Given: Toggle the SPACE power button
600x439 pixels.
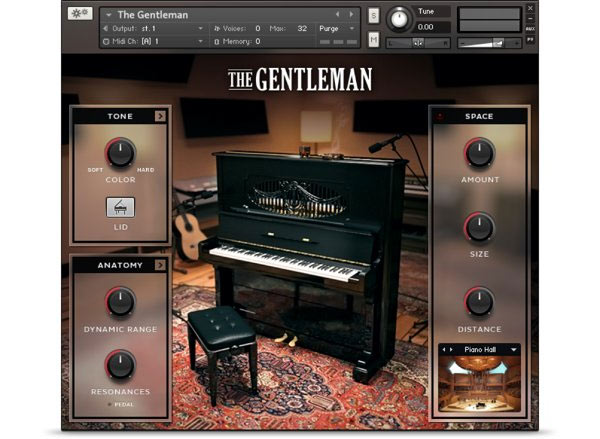Looking at the screenshot, I should [440, 116].
